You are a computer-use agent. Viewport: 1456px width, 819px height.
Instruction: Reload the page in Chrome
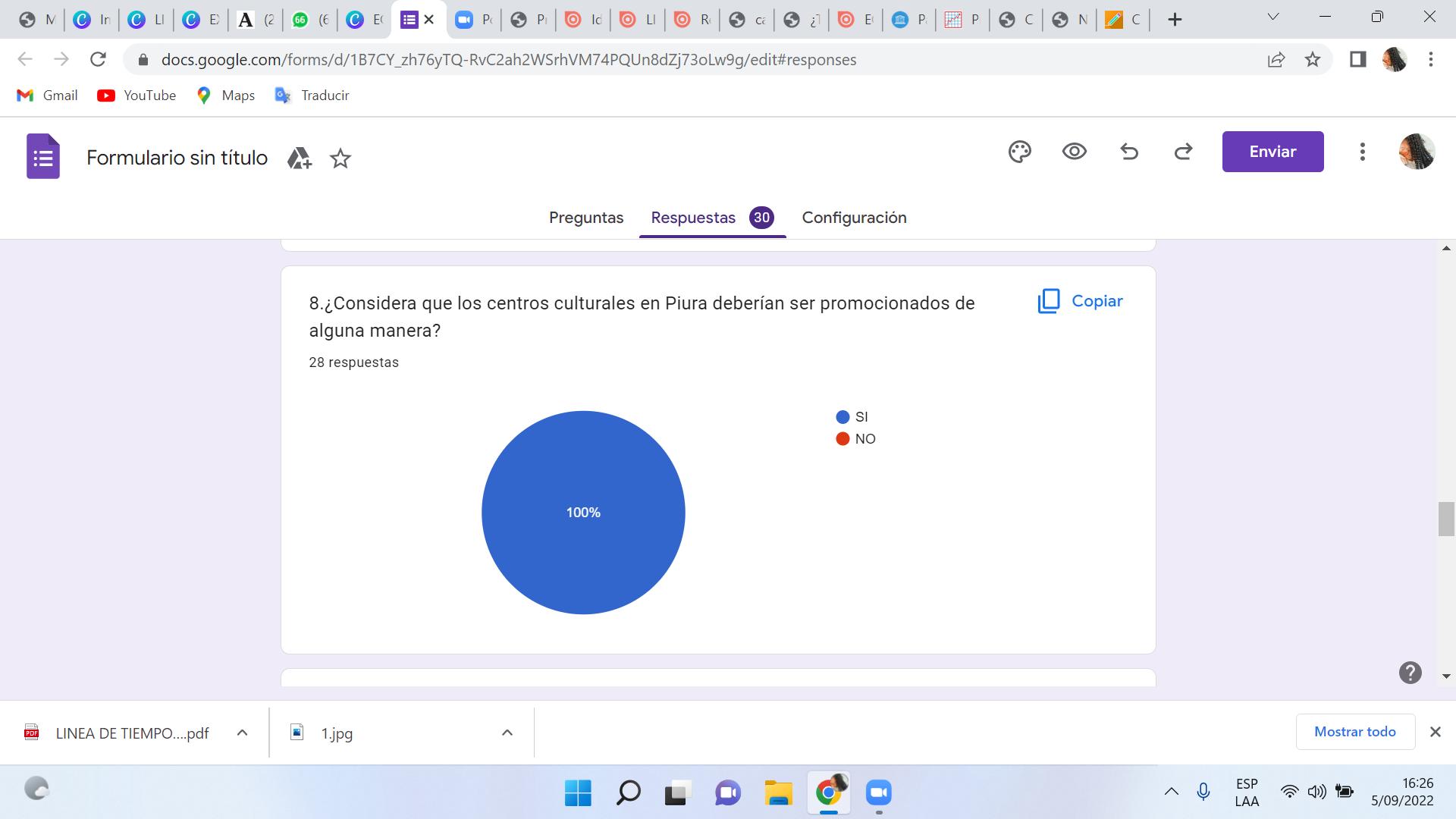[98, 59]
